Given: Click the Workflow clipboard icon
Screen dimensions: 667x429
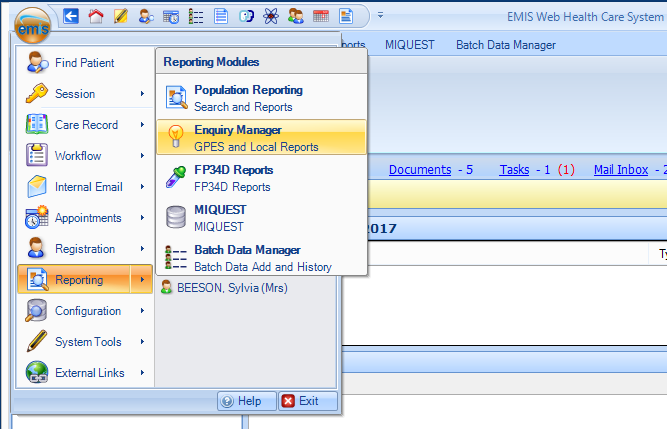Looking at the screenshot, I should tap(37, 155).
